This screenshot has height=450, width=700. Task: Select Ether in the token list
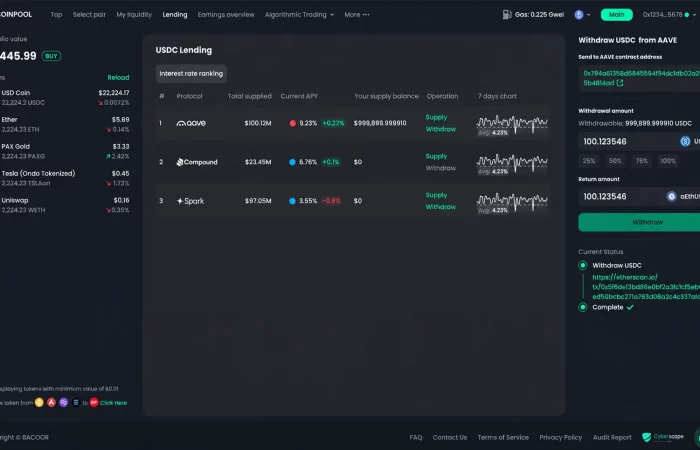click(65, 125)
